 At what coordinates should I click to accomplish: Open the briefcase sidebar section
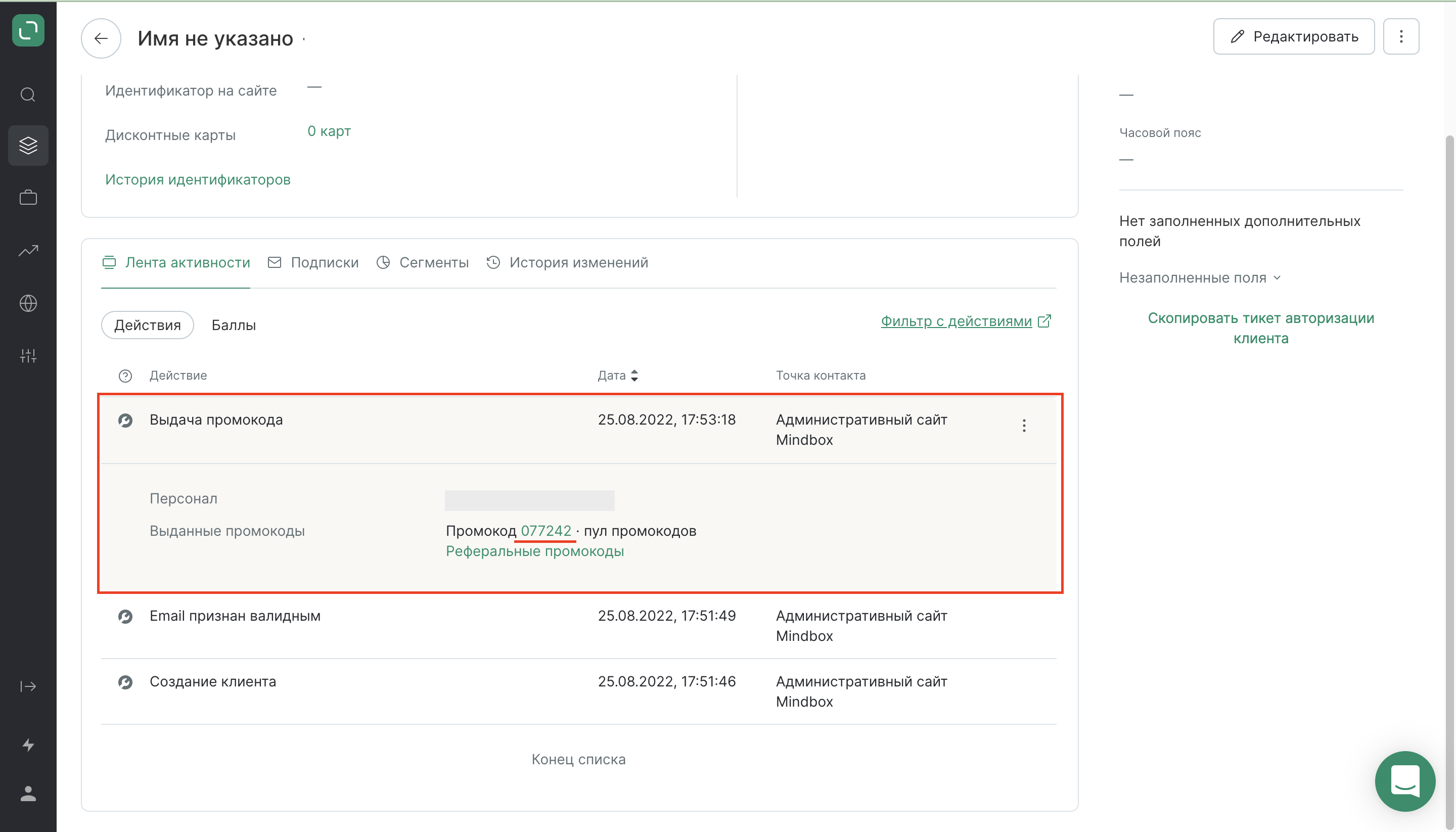click(28, 198)
